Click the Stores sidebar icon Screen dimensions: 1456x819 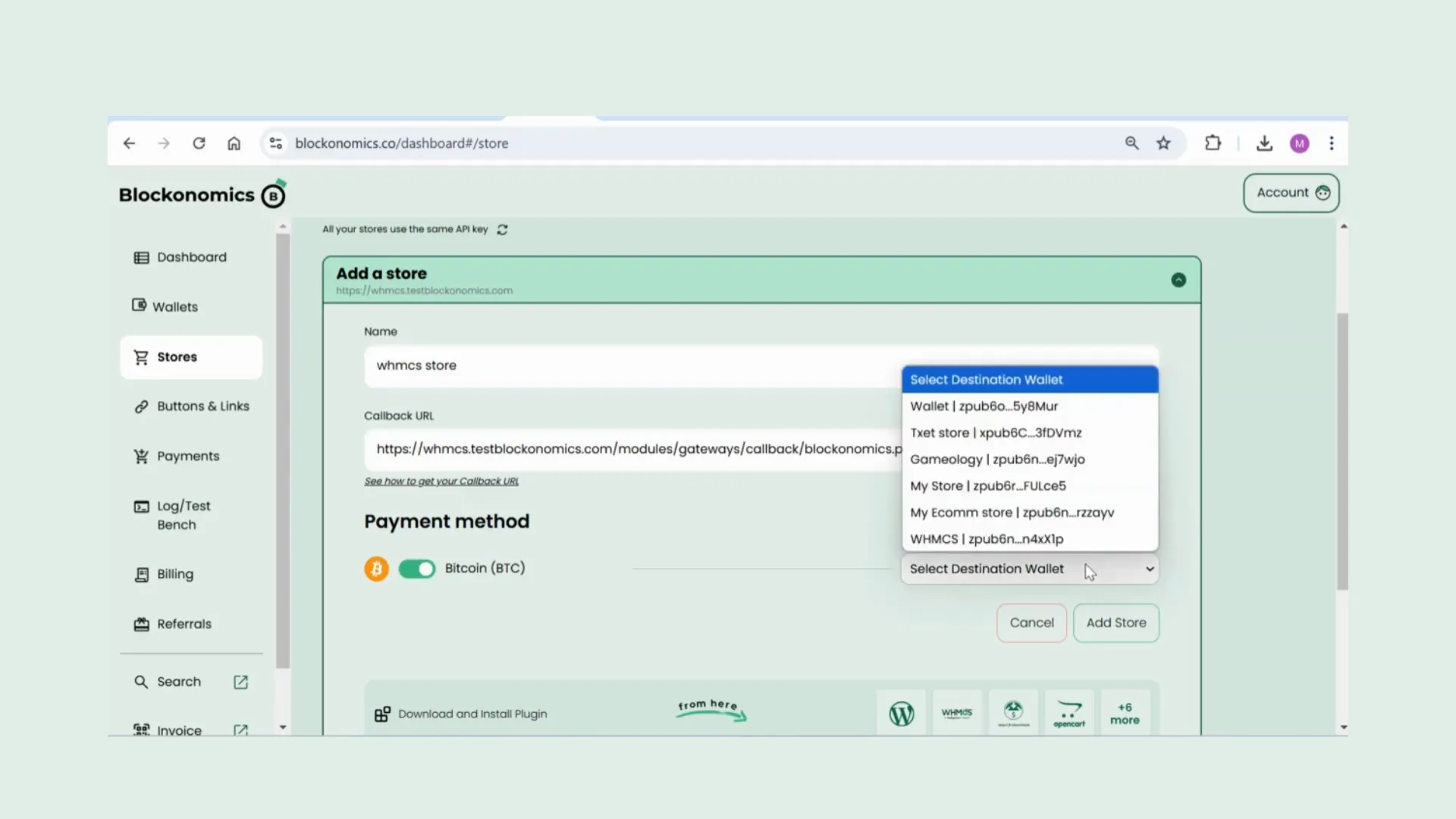click(141, 356)
